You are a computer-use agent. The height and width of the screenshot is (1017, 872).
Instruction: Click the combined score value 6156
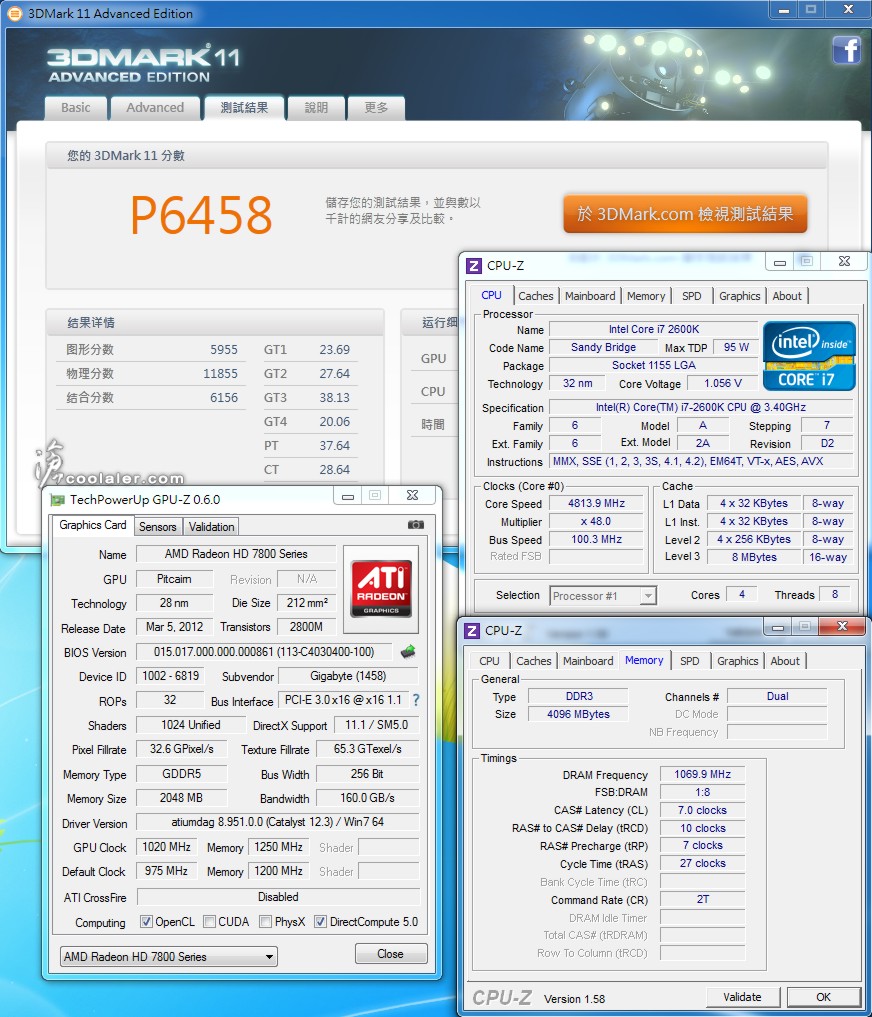(224, 398)
